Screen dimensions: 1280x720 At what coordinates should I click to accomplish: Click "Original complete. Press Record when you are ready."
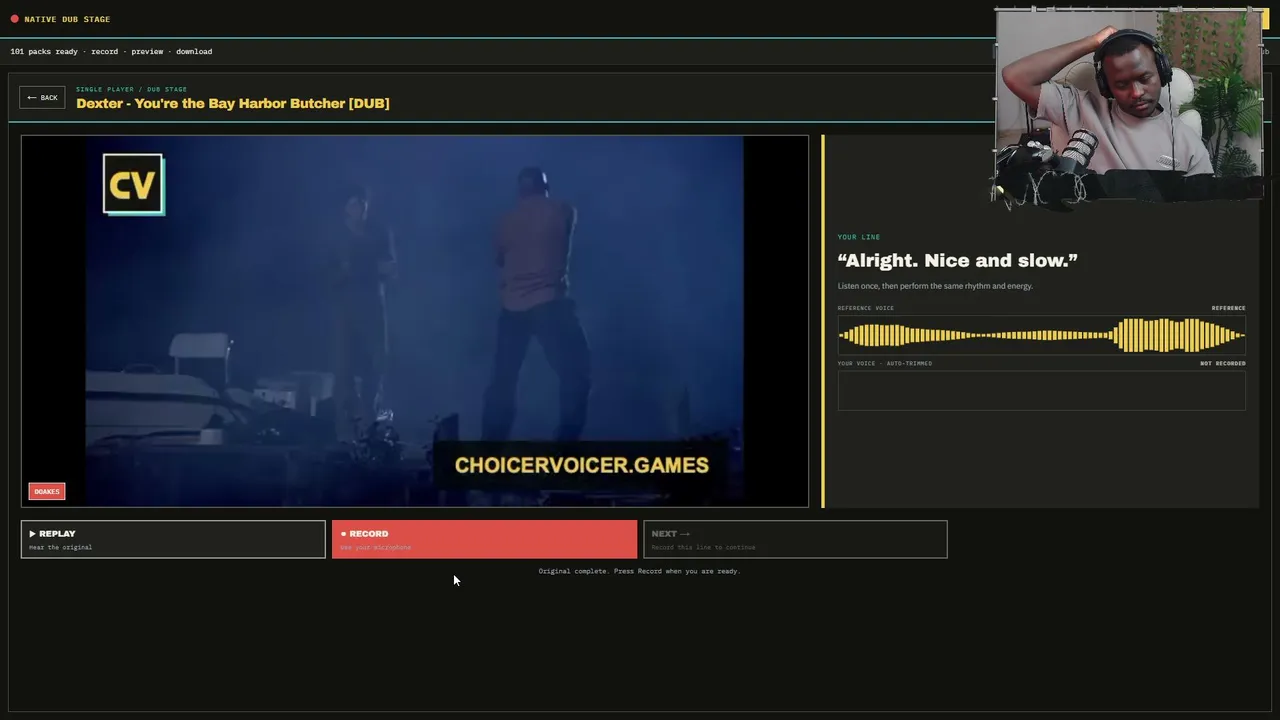point(639,571)
